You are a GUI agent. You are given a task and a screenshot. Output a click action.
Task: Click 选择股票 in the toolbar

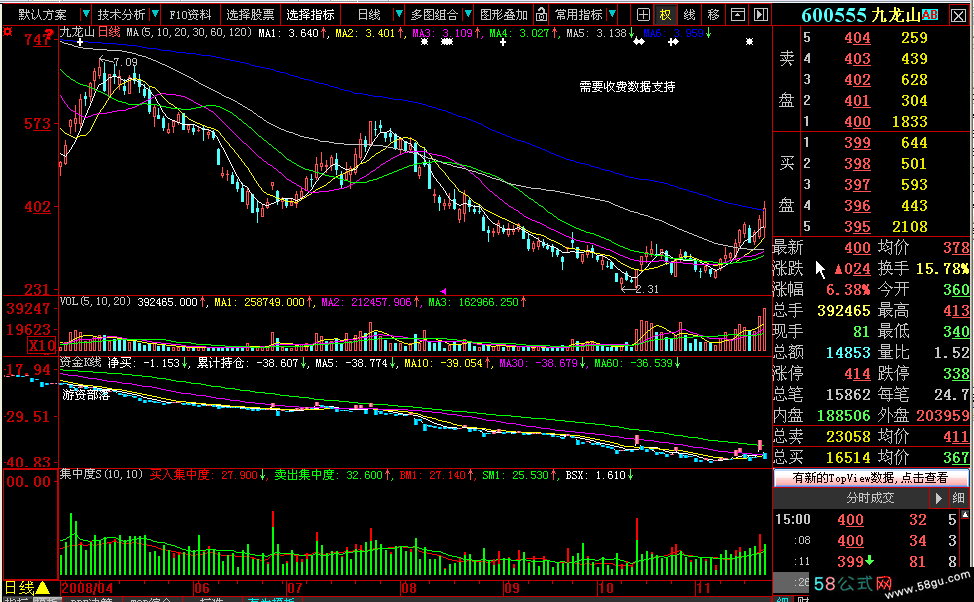(x=250, y=14)
